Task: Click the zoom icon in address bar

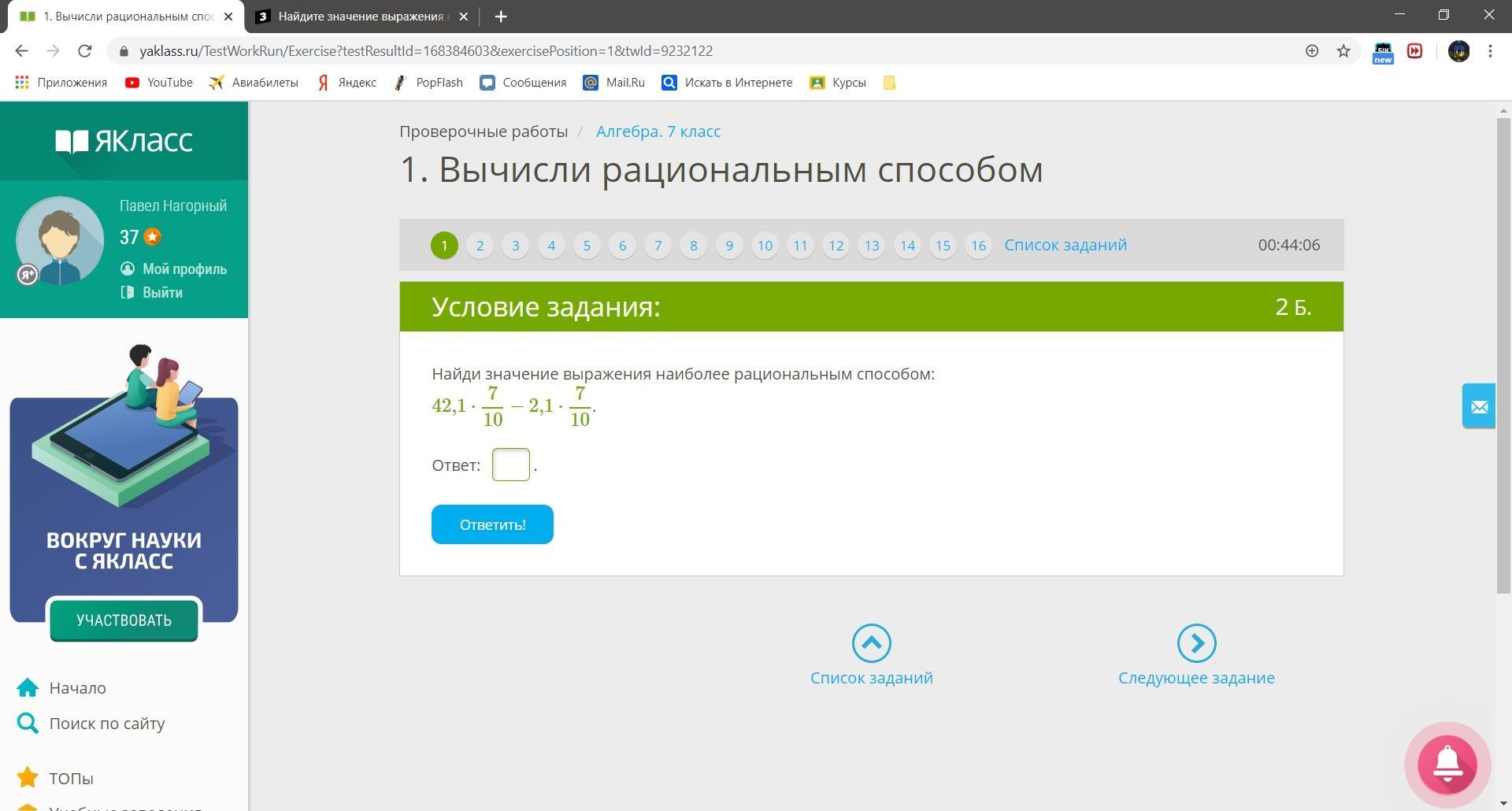Action: [x=1312, y=51]
